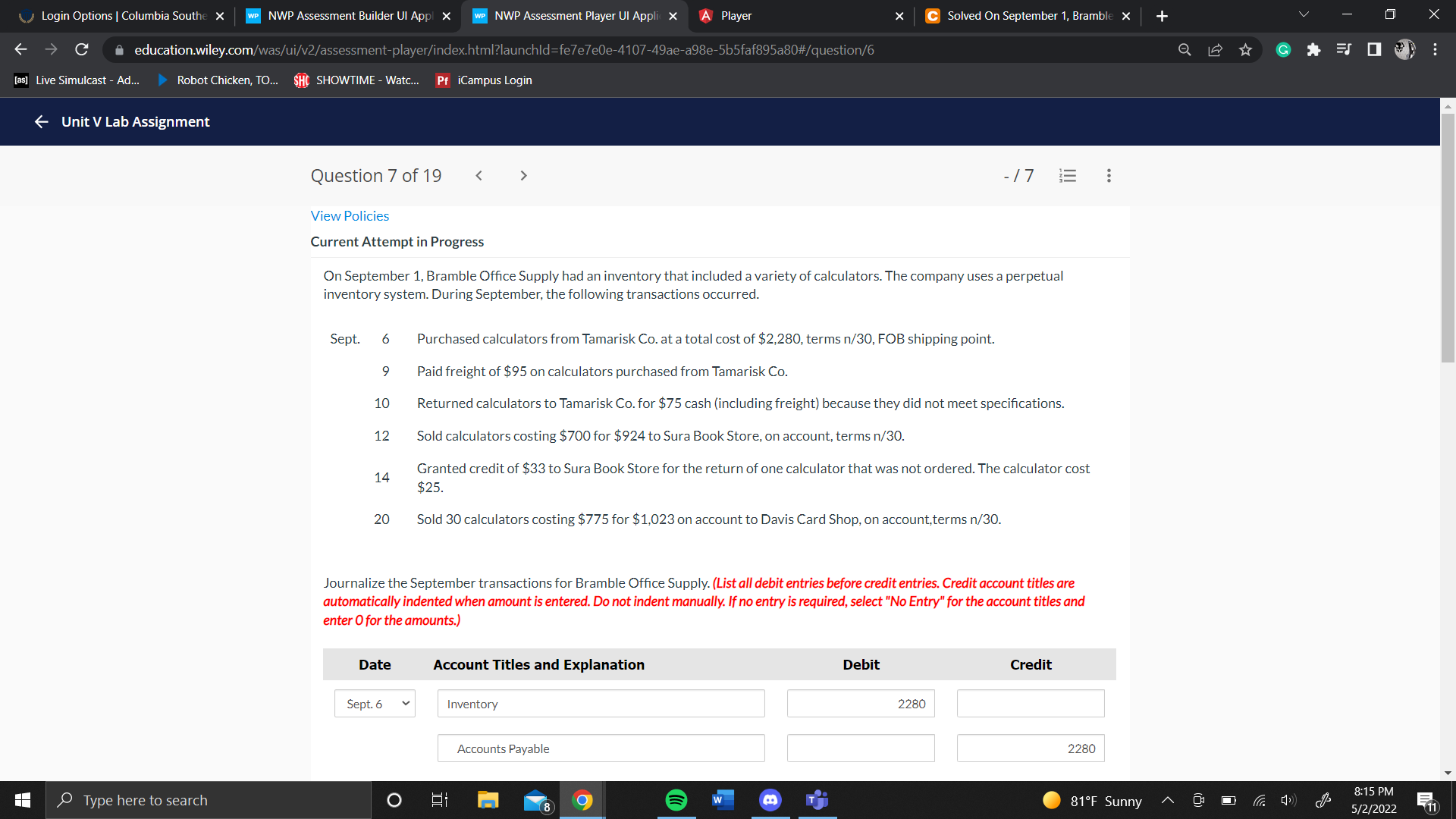The image size is (1456, 819).
Task: Expand the Sept. 6 date dropdown
Action: pos(375,704)
